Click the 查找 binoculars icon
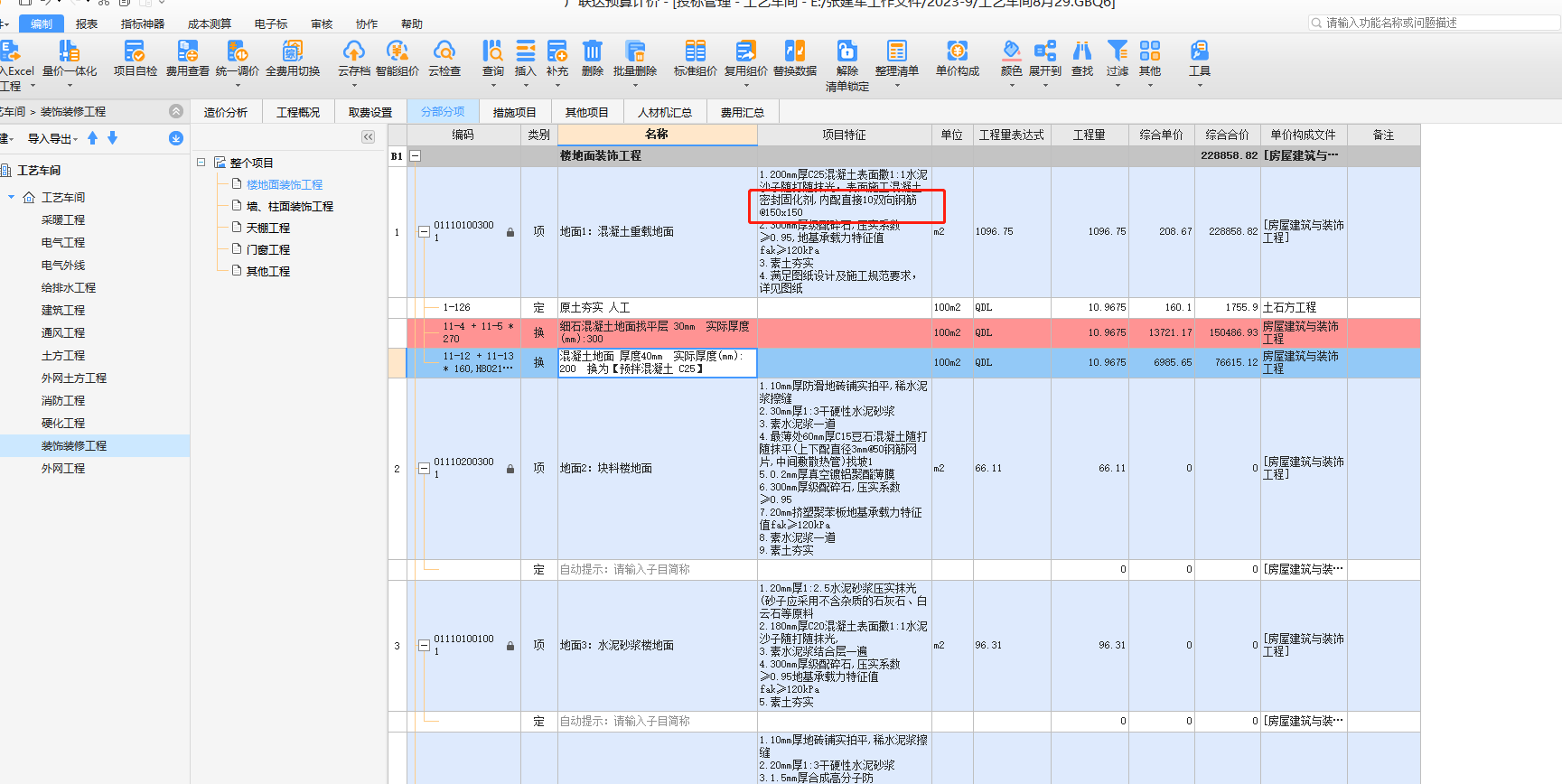This screenshot has width=1562, height=784. click(x=1082, y=51)
